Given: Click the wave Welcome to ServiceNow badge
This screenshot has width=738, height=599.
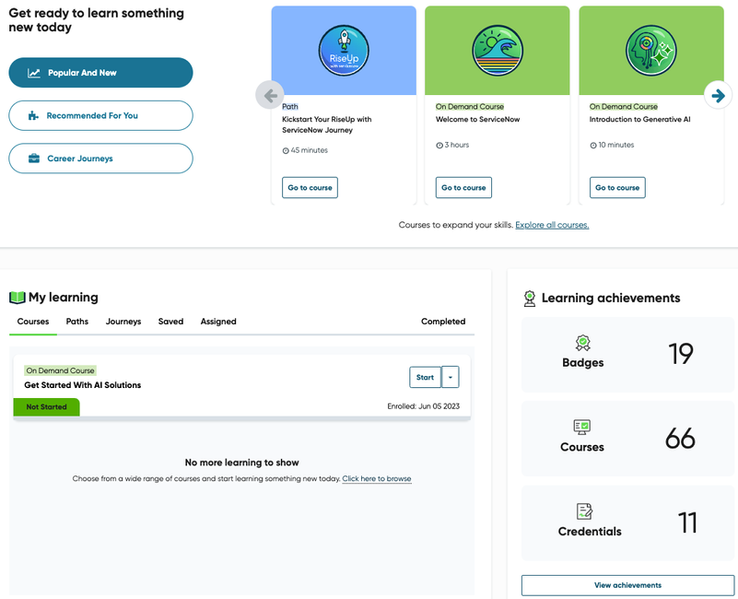Looking at the screenshot, I should pos(497,50).
